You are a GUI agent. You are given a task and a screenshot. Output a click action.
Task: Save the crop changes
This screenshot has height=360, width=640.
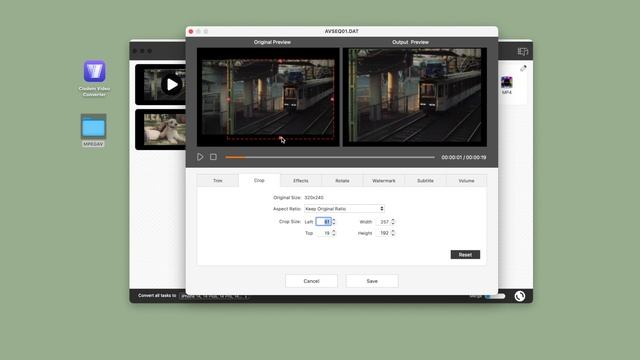click(372, 281)
